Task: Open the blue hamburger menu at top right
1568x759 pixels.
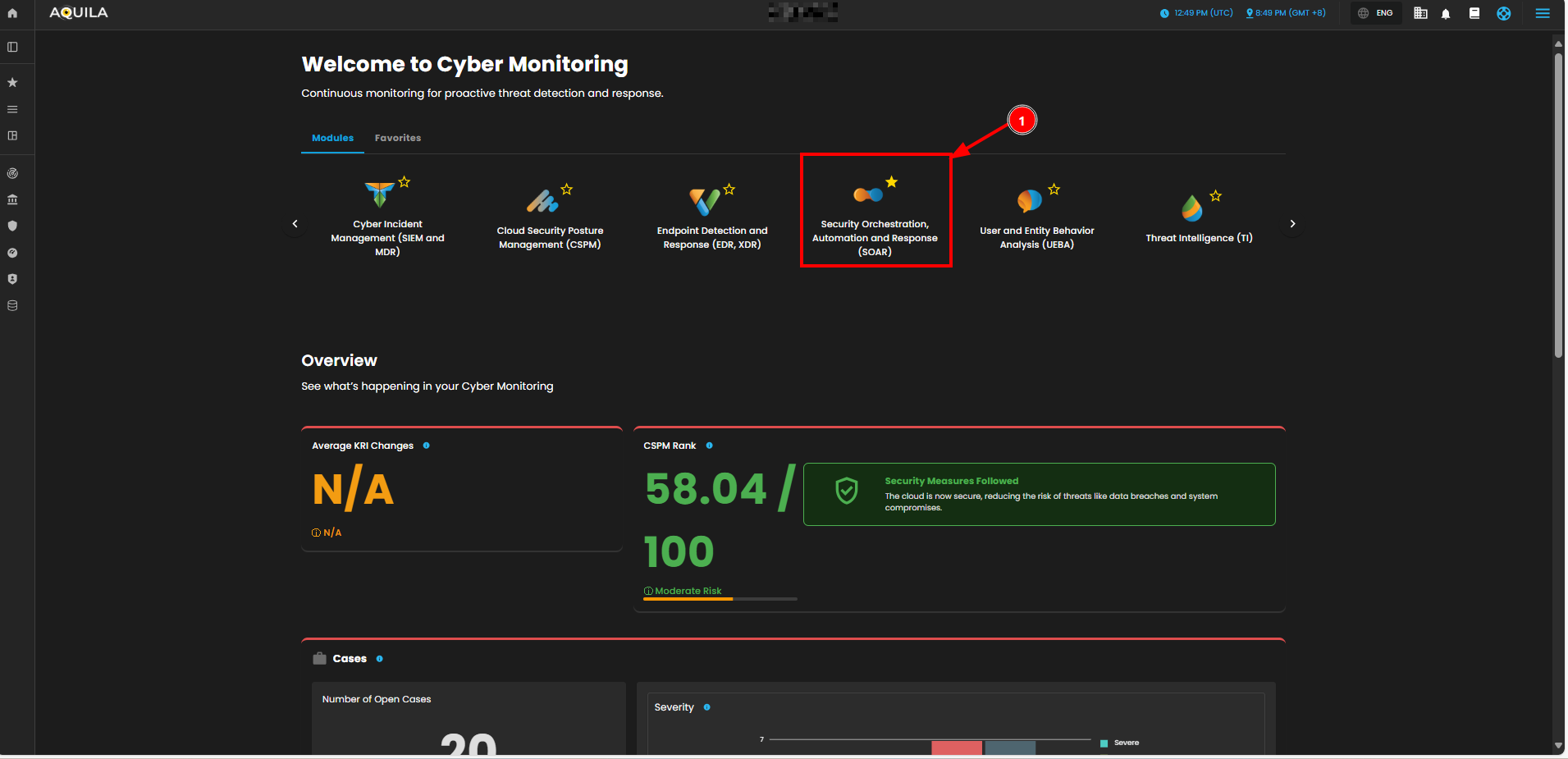Action: coord(1542,13)
